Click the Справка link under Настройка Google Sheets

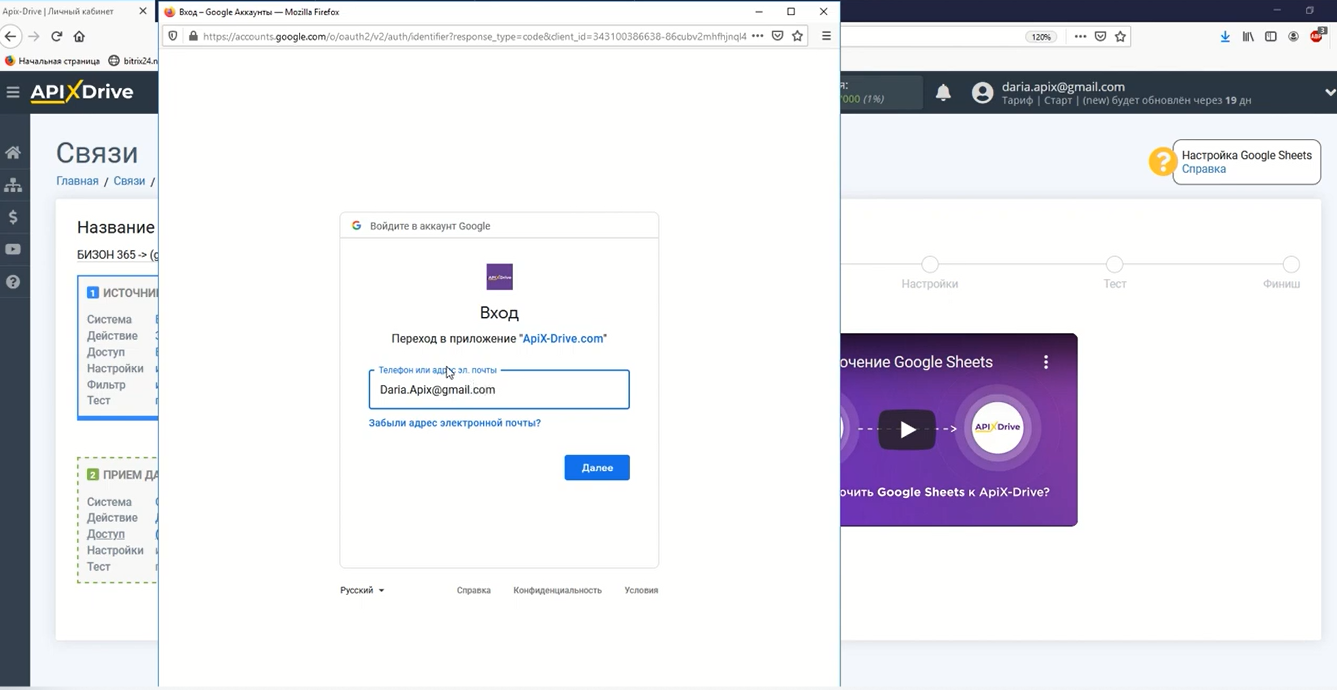[x=1204, y=169]
